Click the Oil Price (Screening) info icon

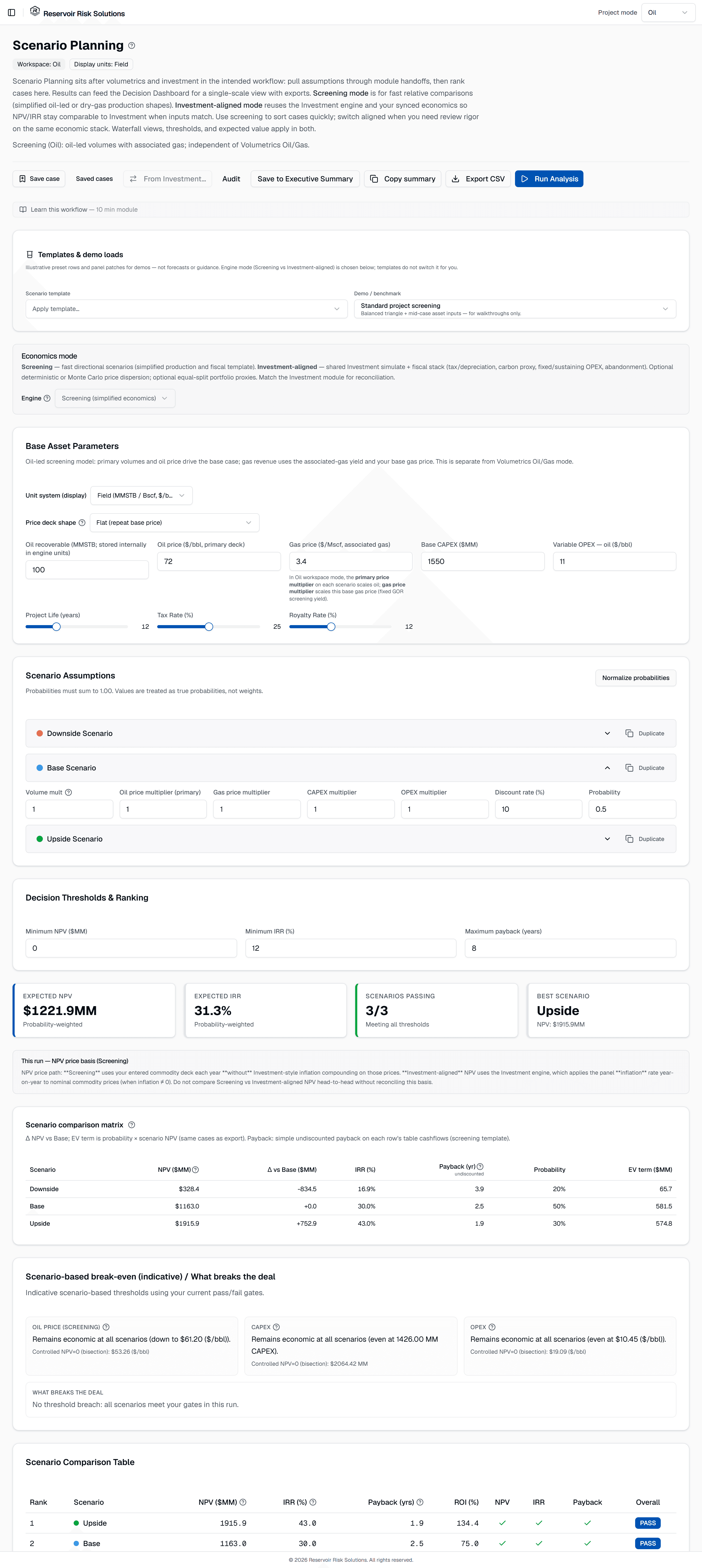click(106, 1327)
